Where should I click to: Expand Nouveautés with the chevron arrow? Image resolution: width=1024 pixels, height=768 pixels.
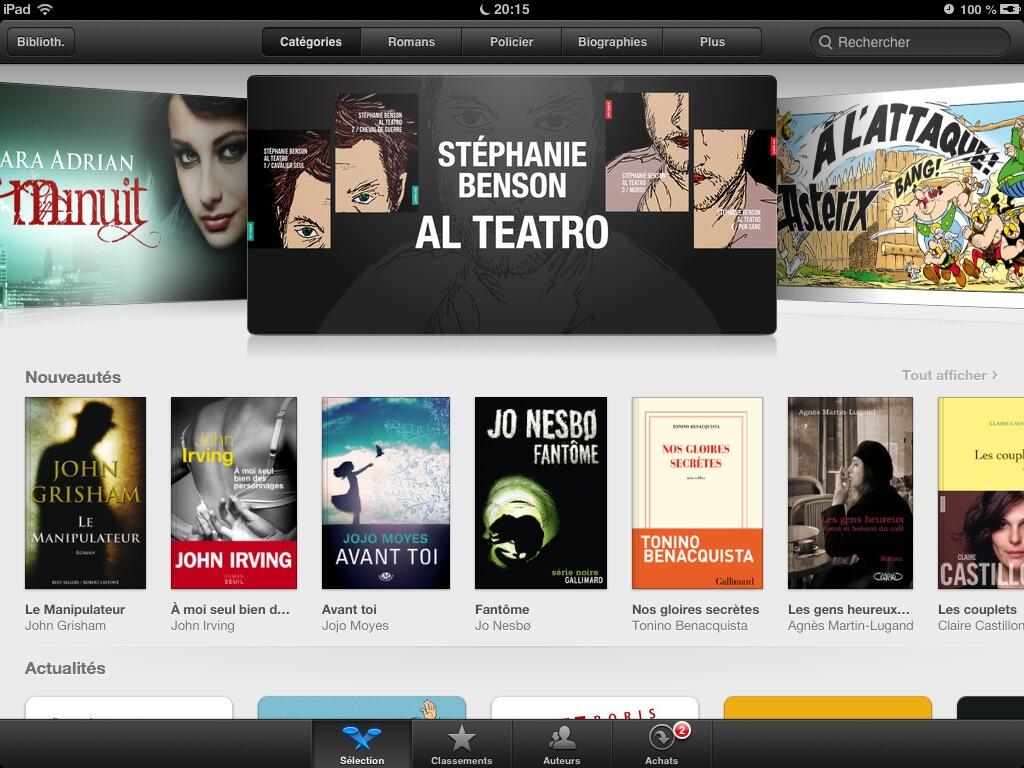(x=995, y=375)
